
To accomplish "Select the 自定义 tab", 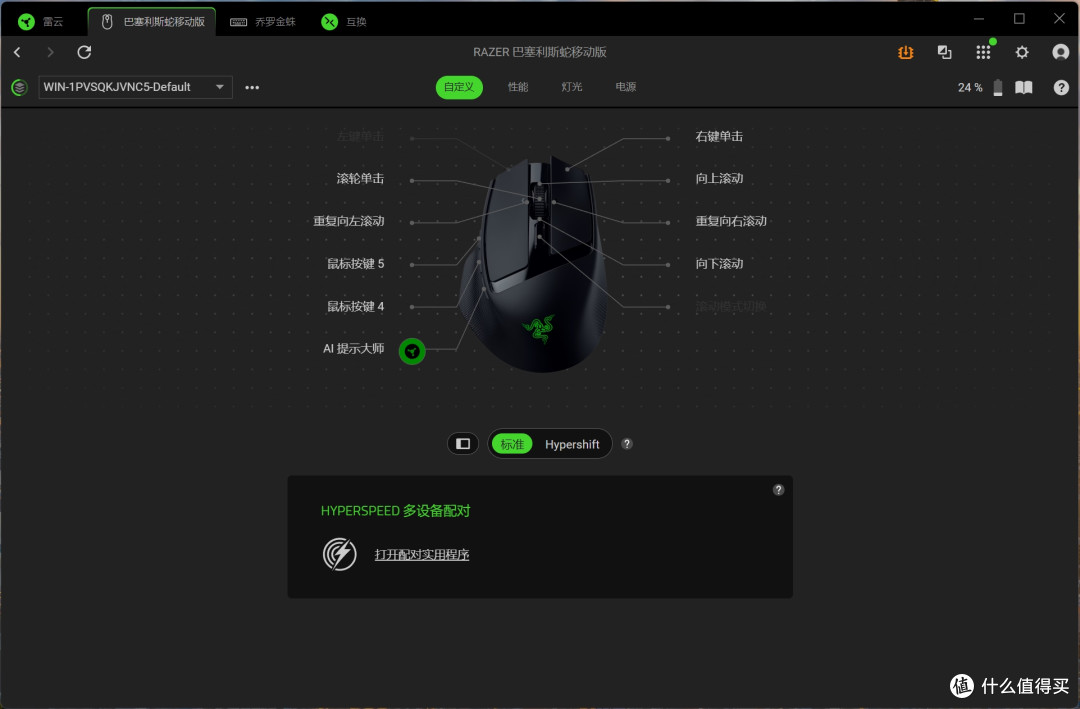I will point(459,88).
